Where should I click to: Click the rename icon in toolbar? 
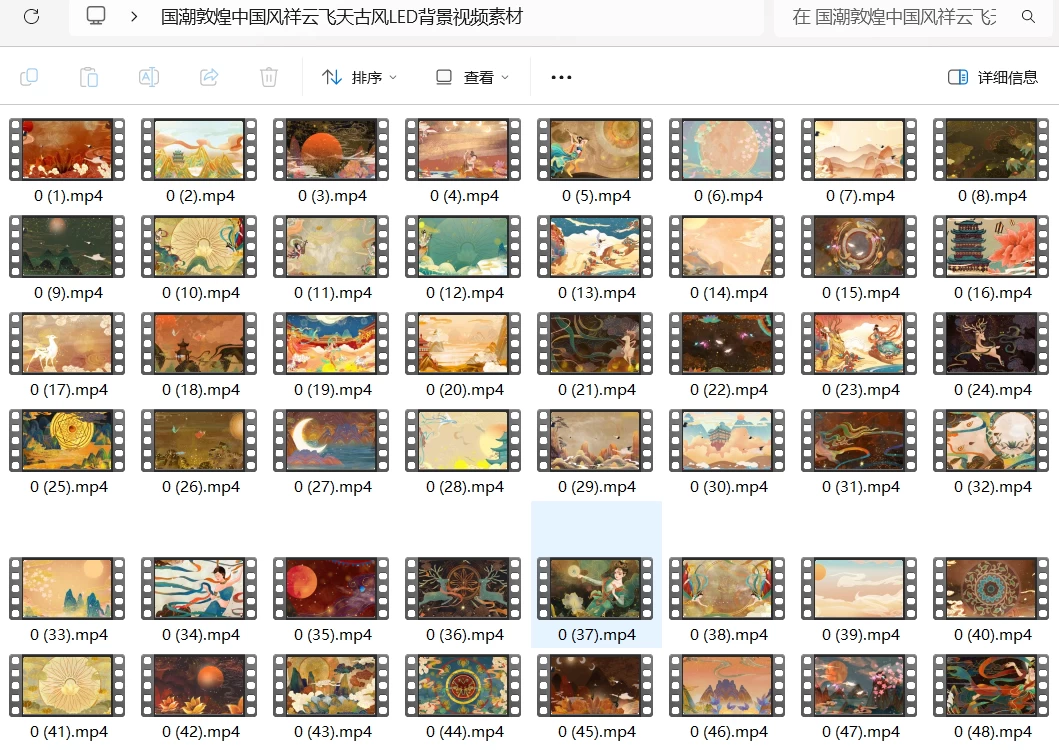[x=149, y=77]
